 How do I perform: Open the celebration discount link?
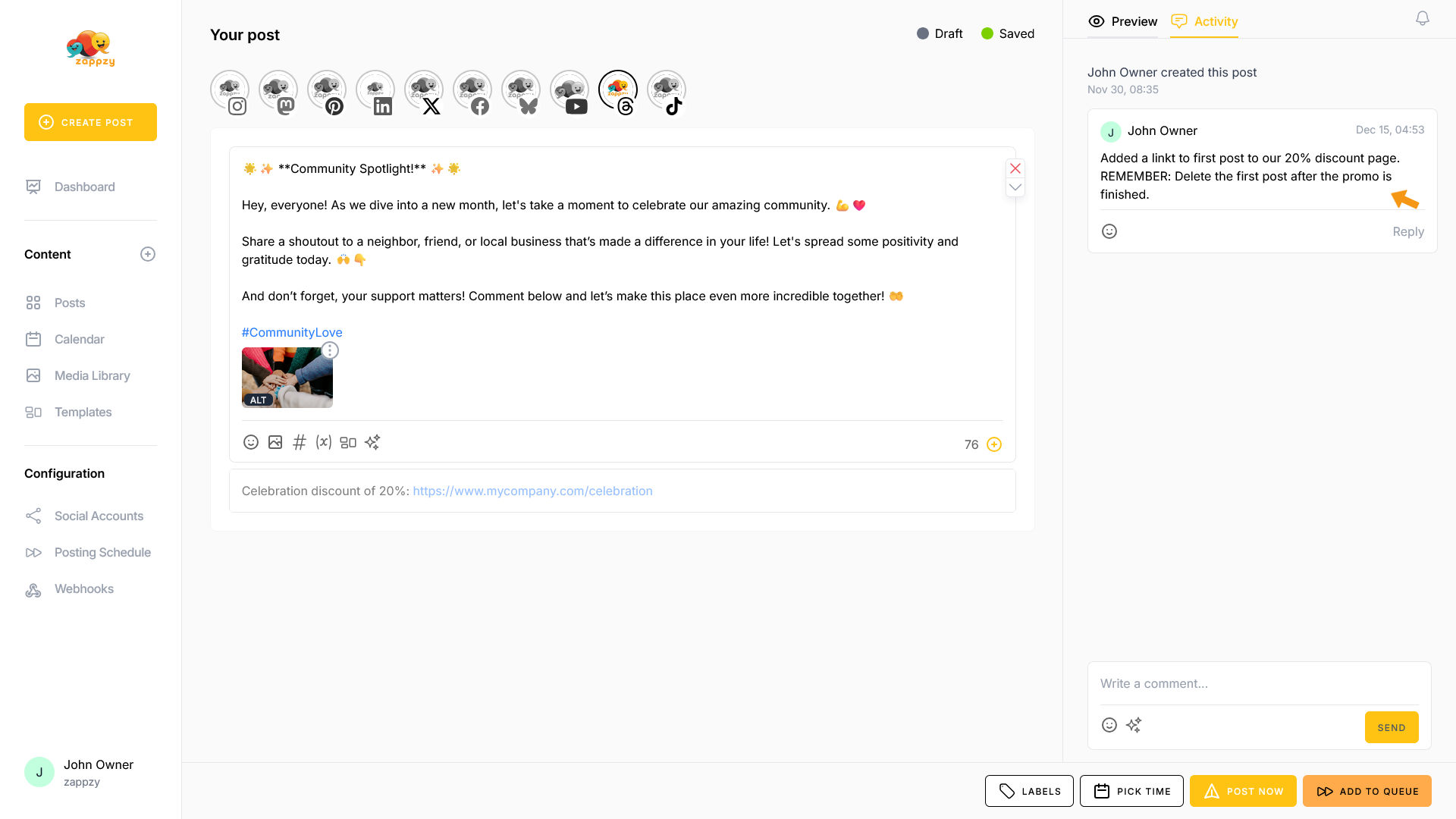(x=532, y=491)
